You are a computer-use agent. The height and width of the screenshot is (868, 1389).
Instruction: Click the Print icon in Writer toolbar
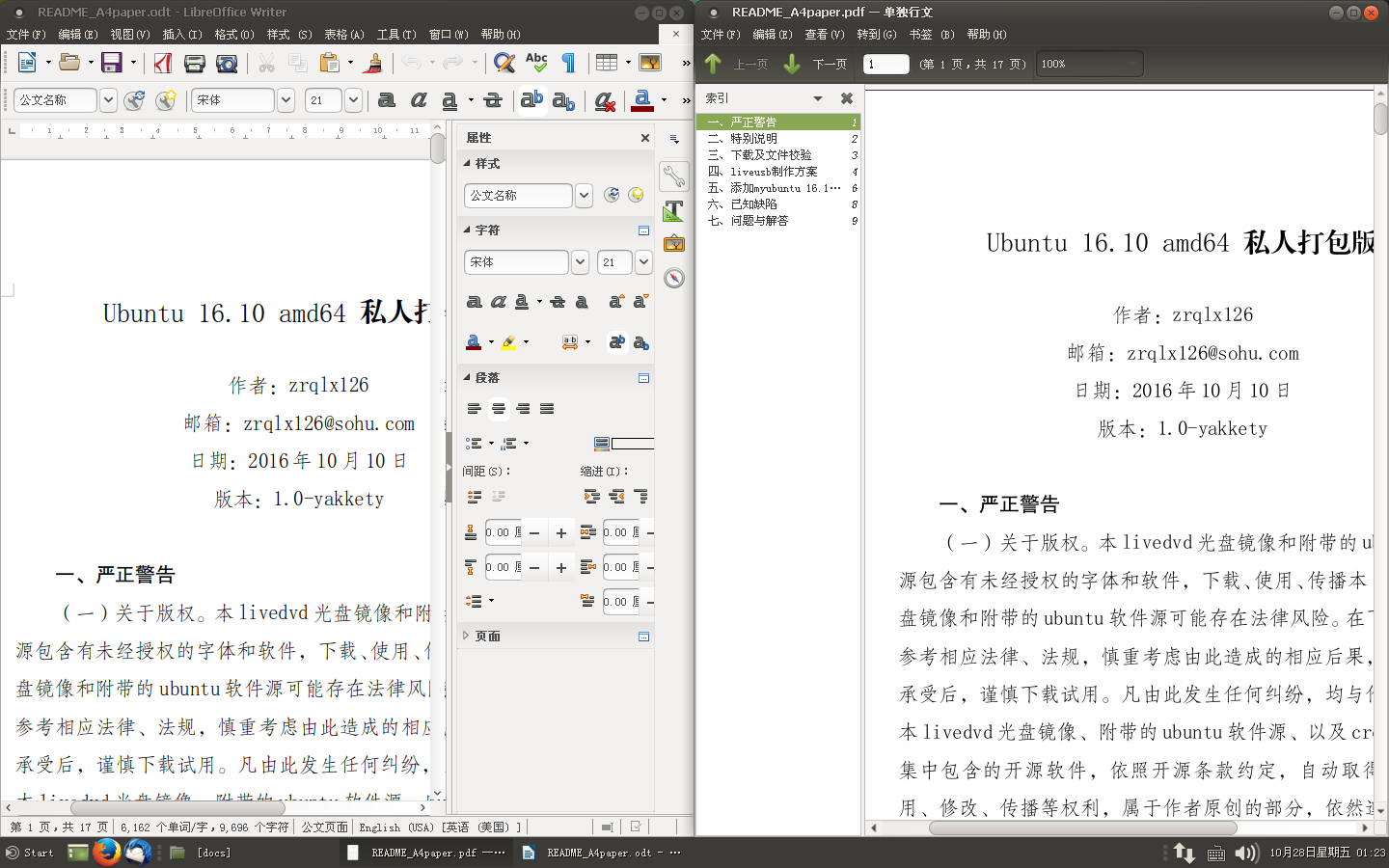tap(195, 63)
